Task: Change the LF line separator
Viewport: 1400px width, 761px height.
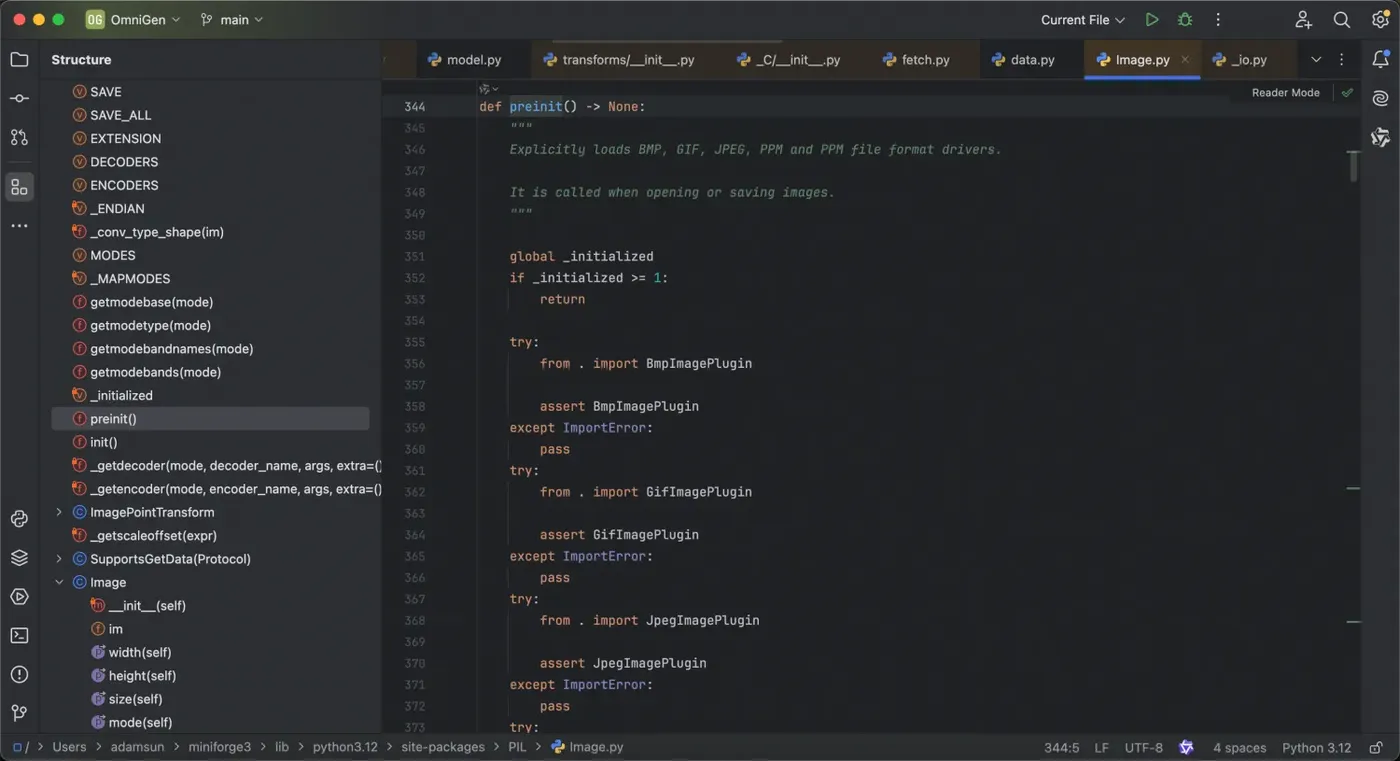Action: click(x=1101, y=747)
